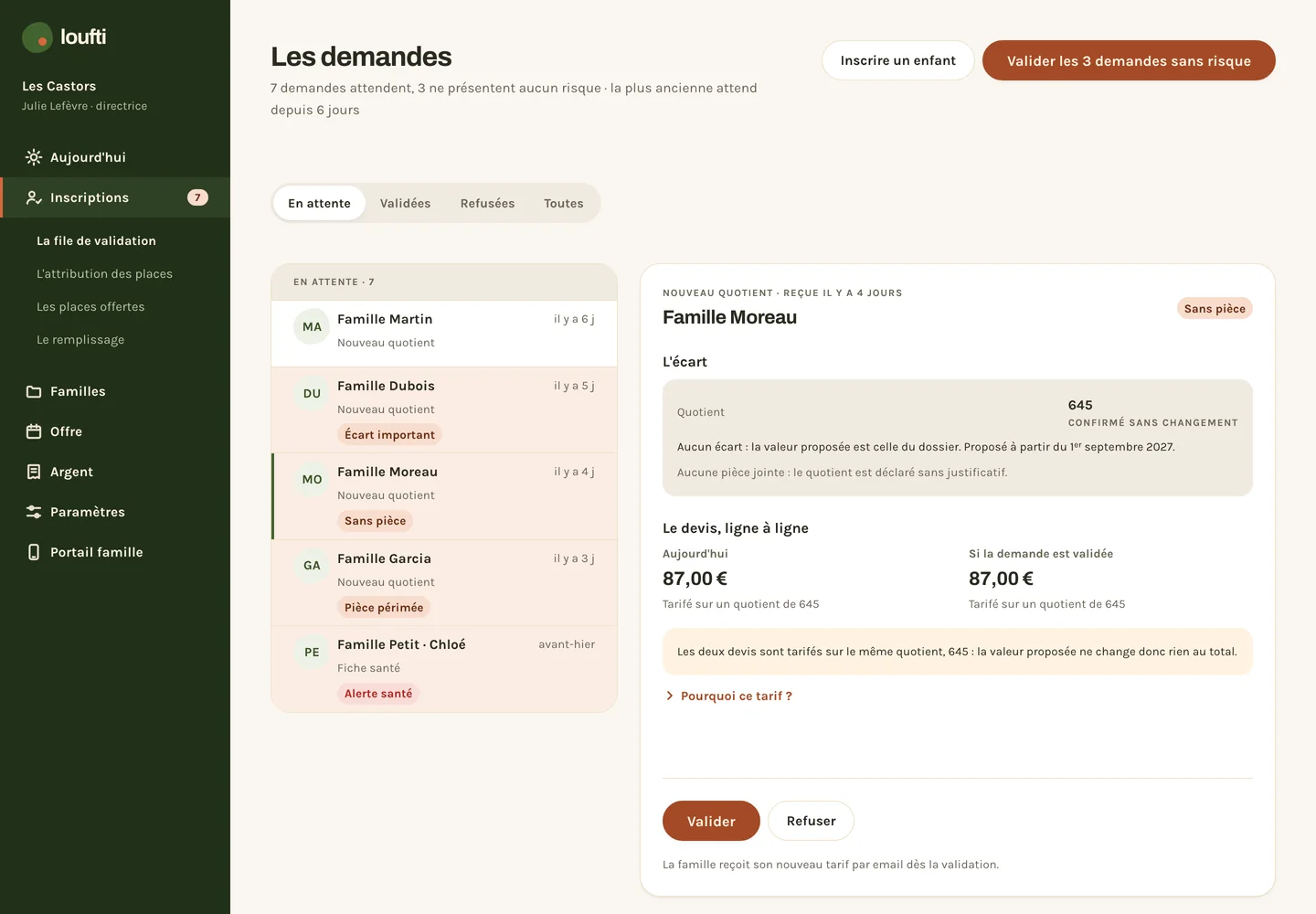1316x914 pixels.
Task: Click the Inscriptions count badge 7
Action: [x=197, y=197]
